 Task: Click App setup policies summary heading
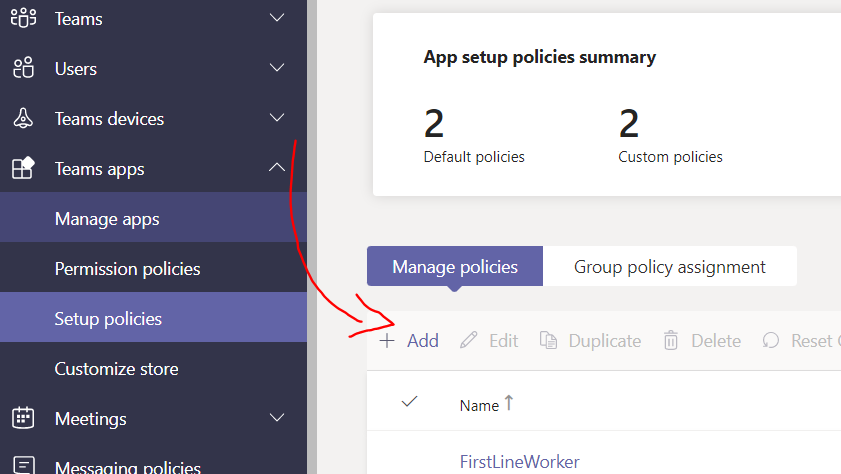coord(540,57)
